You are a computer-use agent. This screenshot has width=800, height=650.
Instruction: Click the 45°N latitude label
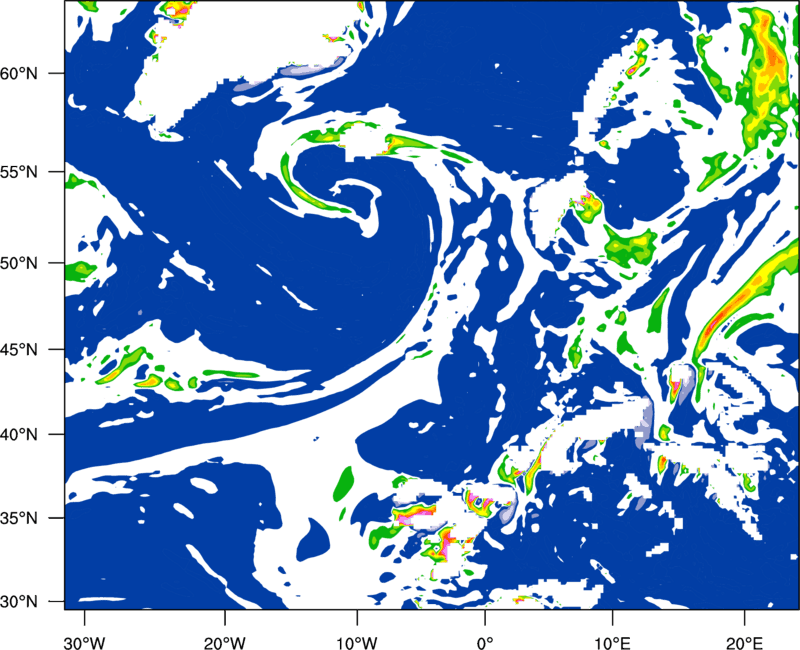click(x=19, y=350)
